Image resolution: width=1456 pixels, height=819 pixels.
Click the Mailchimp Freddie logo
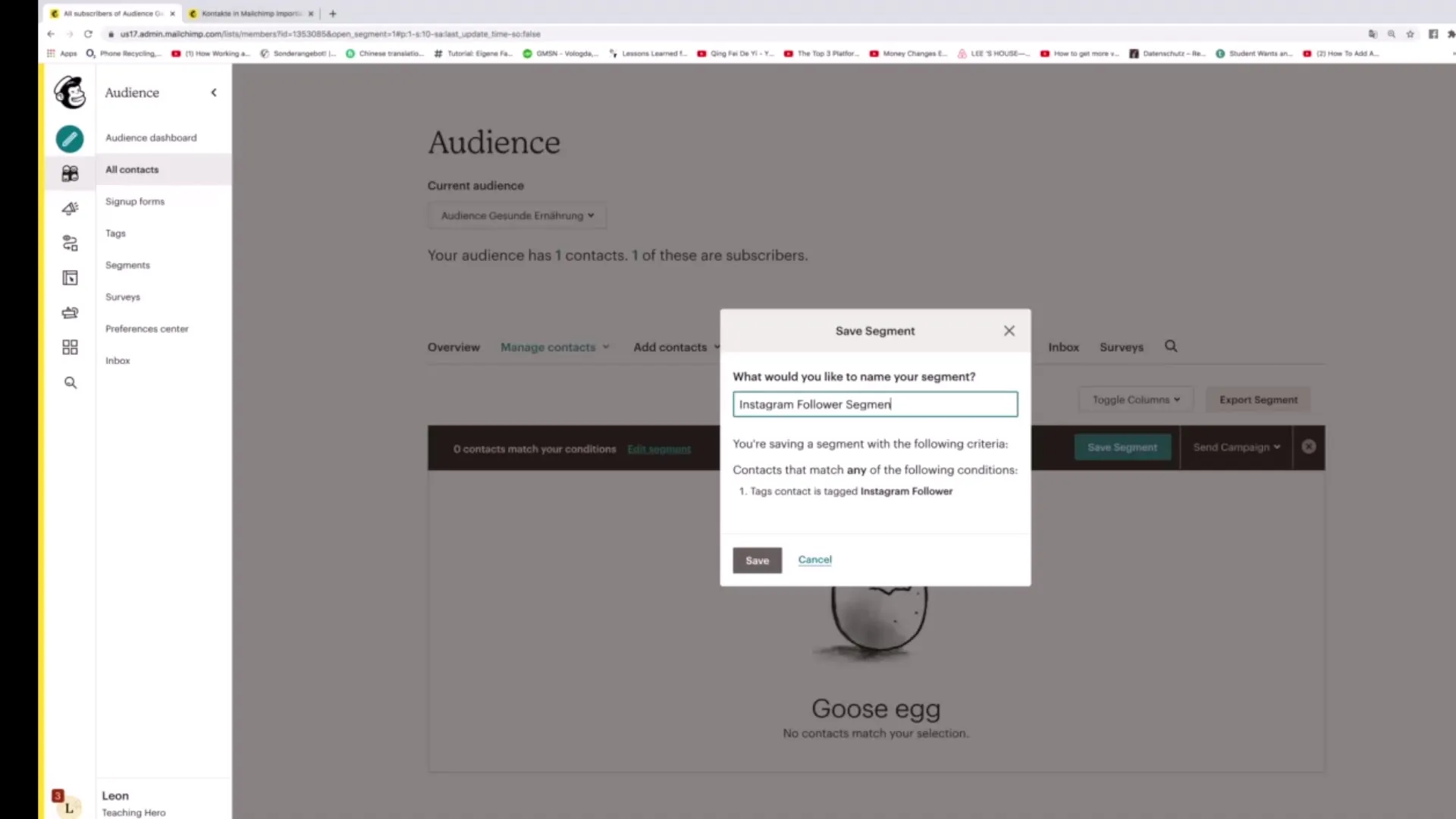pyautogui.click(x=70, y=93)
